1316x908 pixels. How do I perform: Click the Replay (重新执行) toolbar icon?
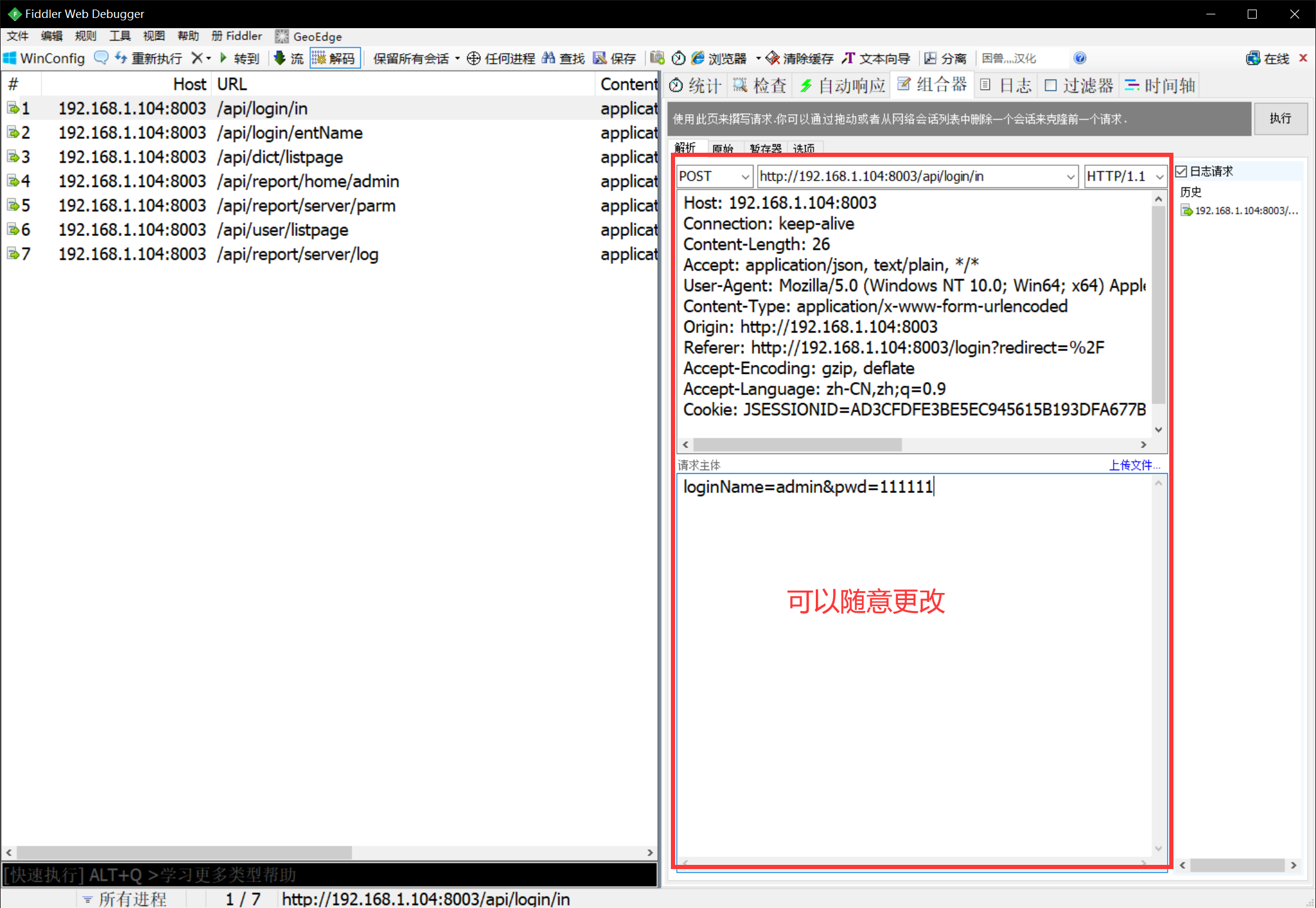(122, 58)
